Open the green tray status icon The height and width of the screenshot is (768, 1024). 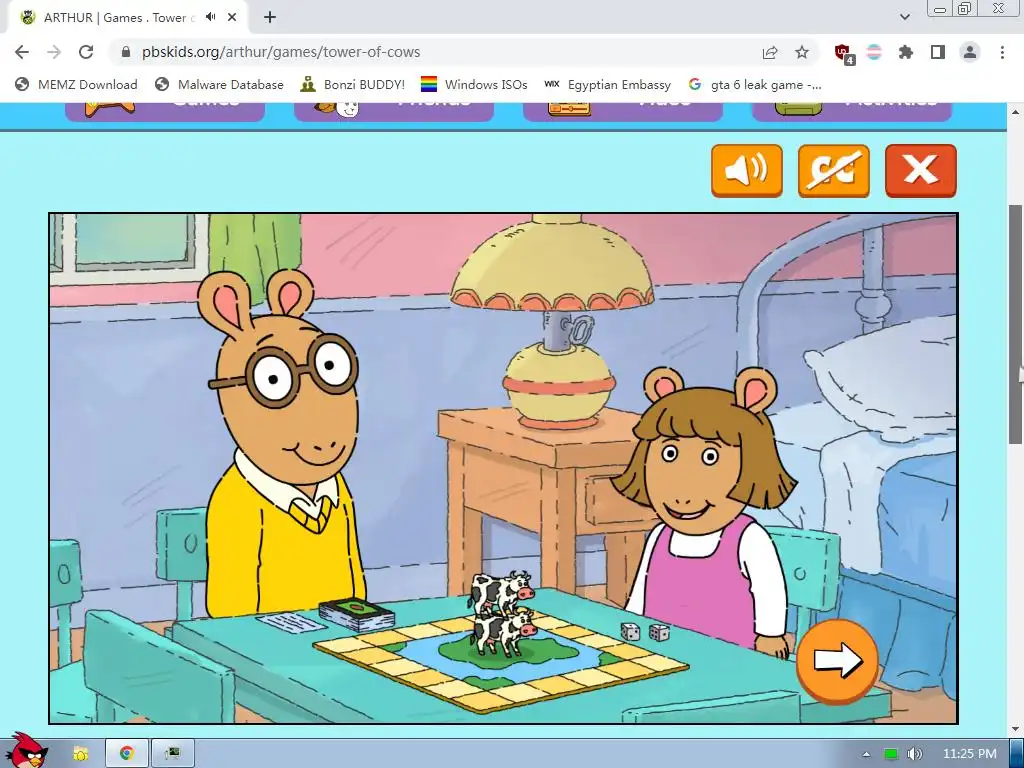(890, 754)
